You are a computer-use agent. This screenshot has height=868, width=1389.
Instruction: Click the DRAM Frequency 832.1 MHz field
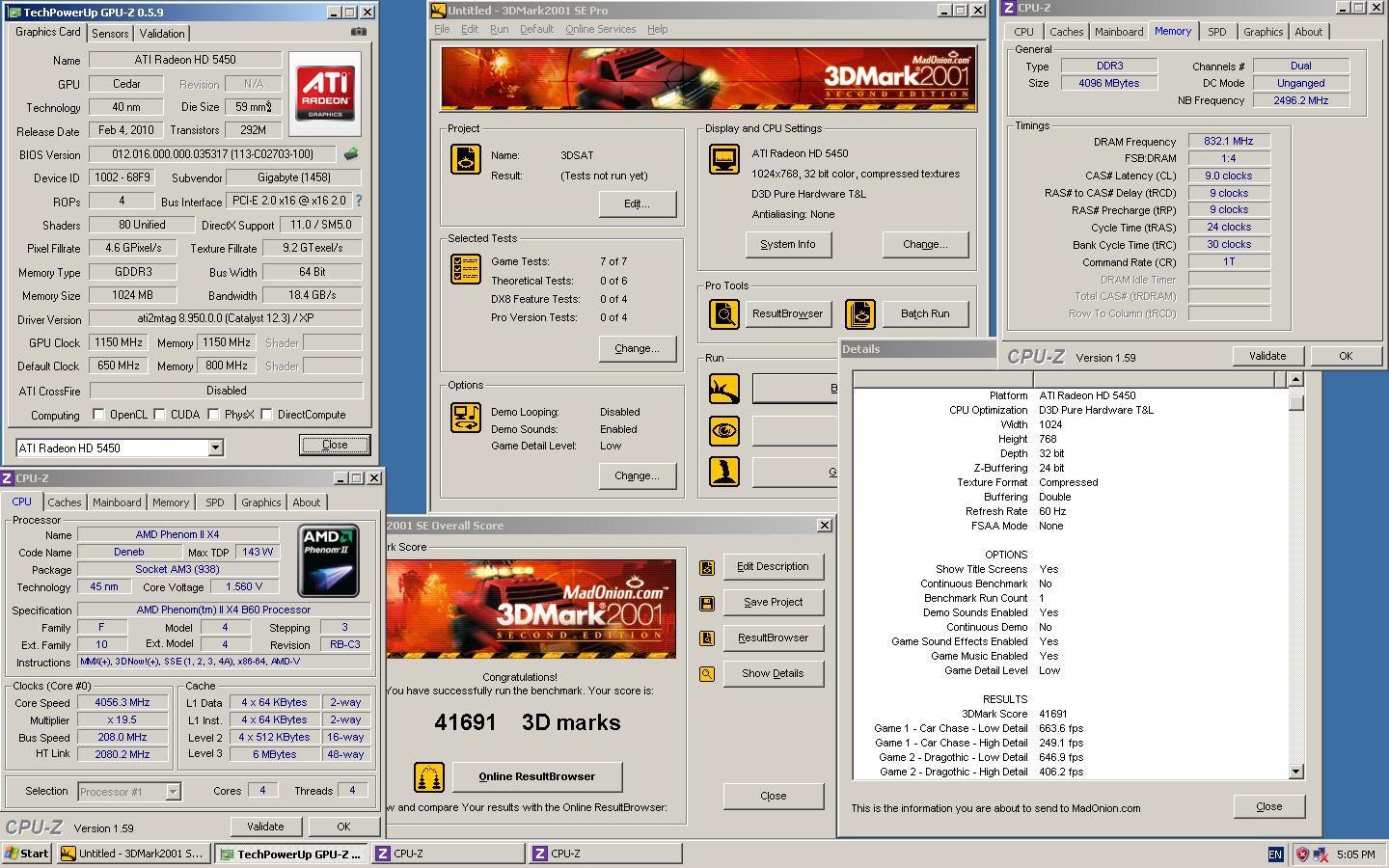[1229, 141]
